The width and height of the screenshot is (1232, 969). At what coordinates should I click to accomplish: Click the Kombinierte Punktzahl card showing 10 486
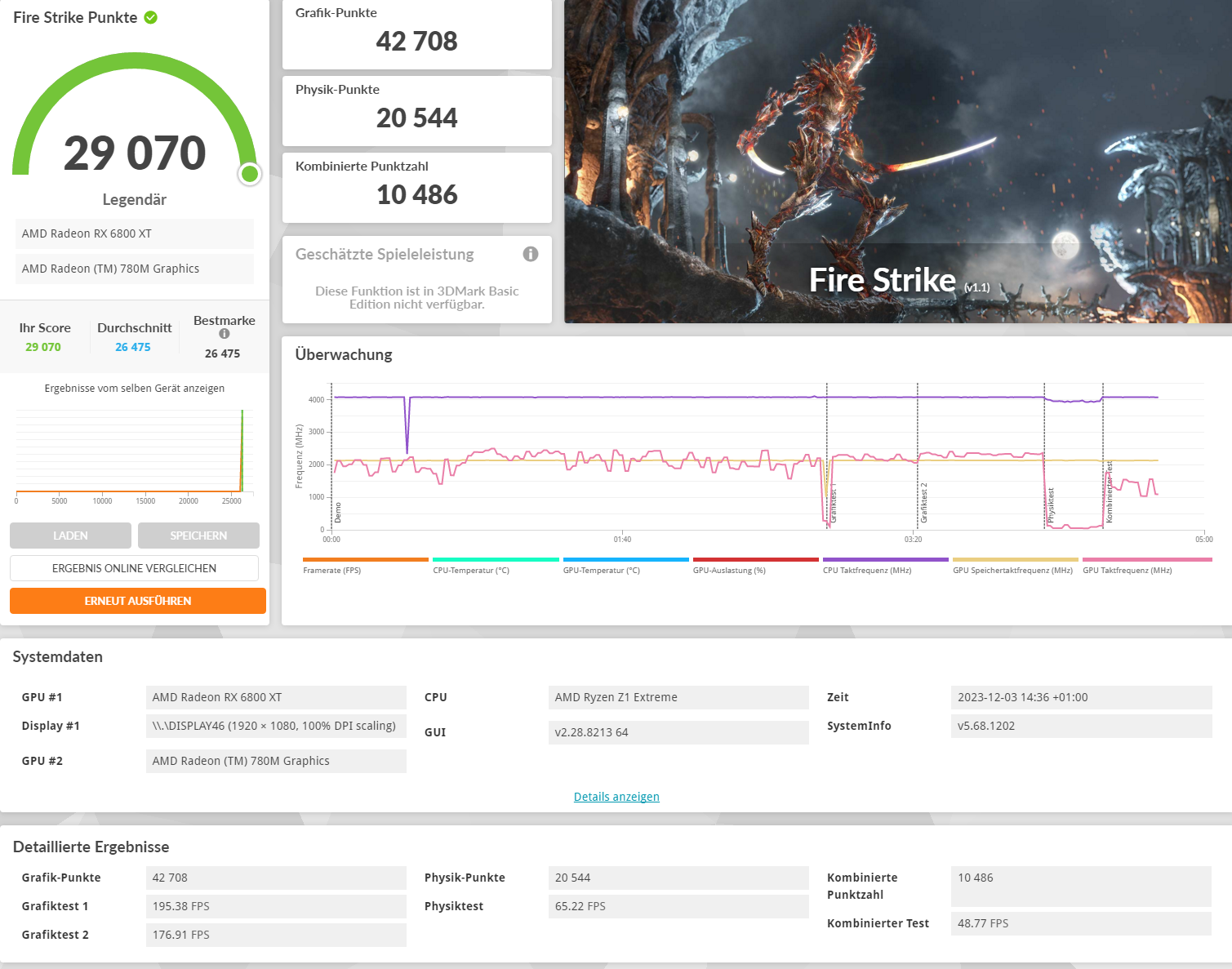click(416, 188)
